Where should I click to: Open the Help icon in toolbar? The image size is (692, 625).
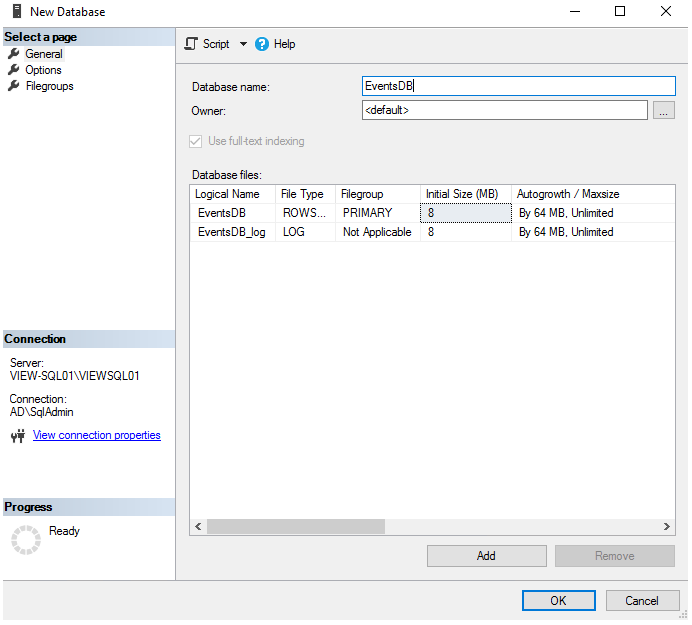point(262,44)
